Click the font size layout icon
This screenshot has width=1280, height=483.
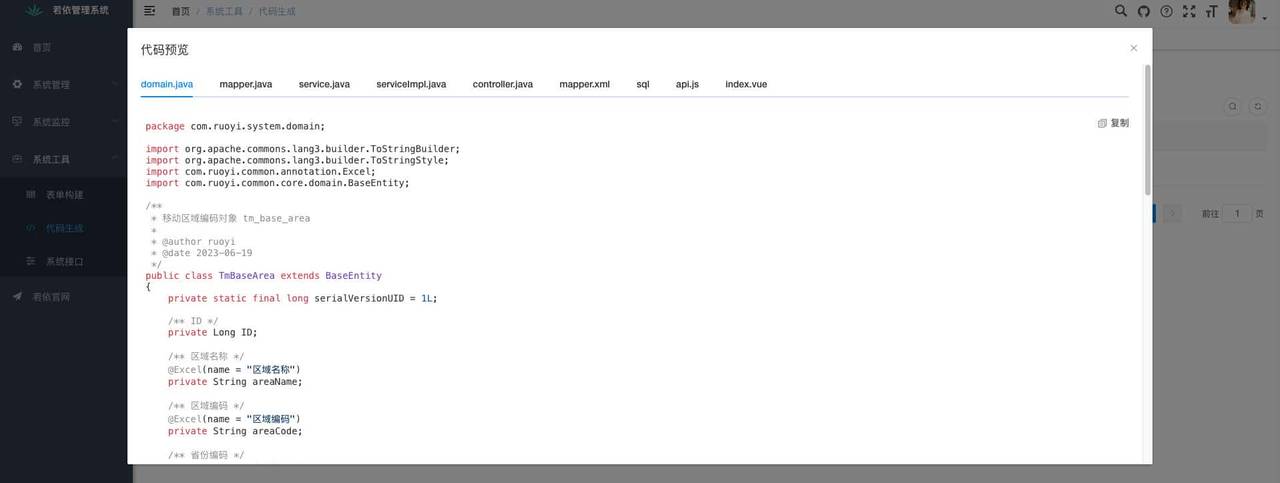coord(1212,12)
